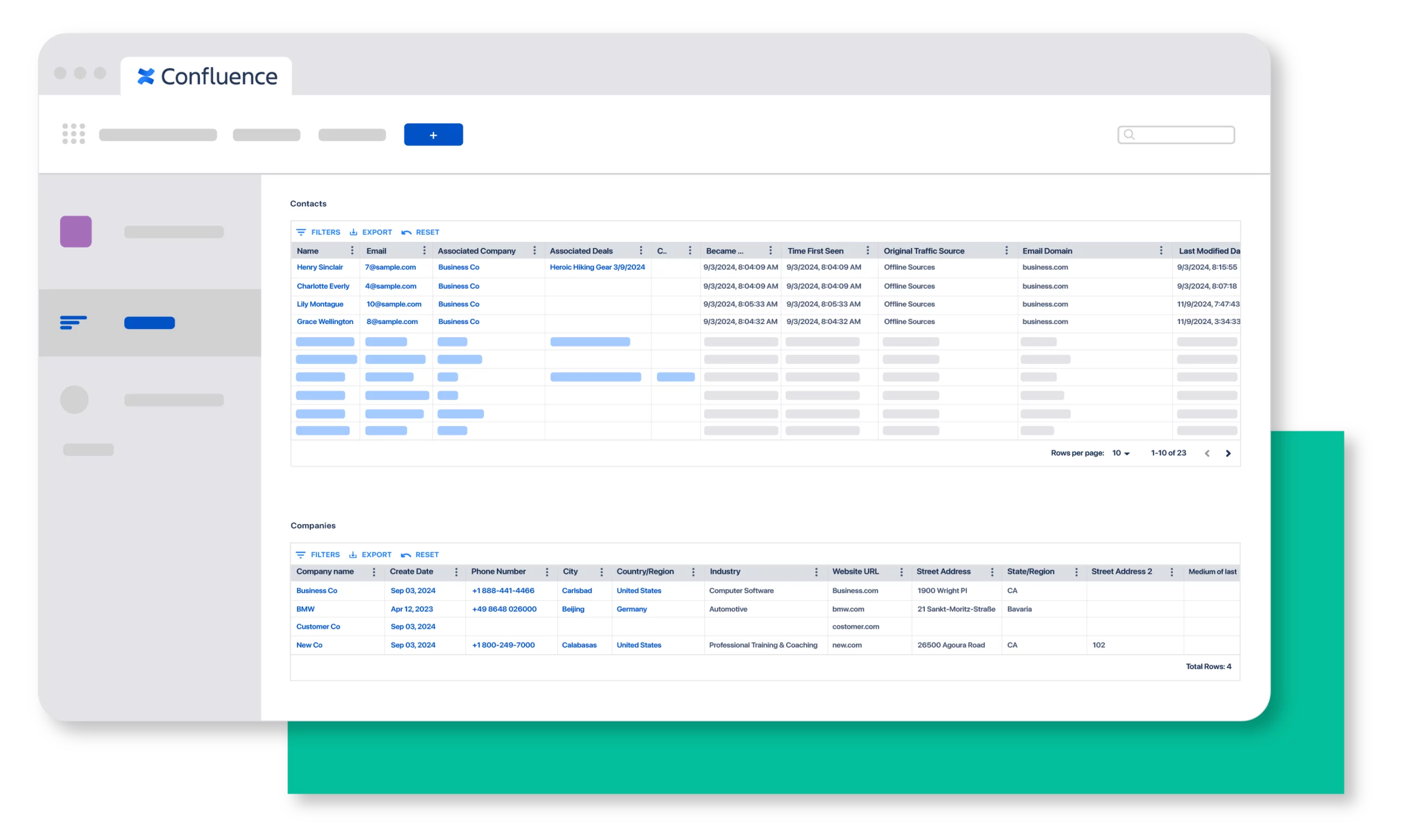
Task: Open the Lily Montague contact link
Action: click(320, 304)
